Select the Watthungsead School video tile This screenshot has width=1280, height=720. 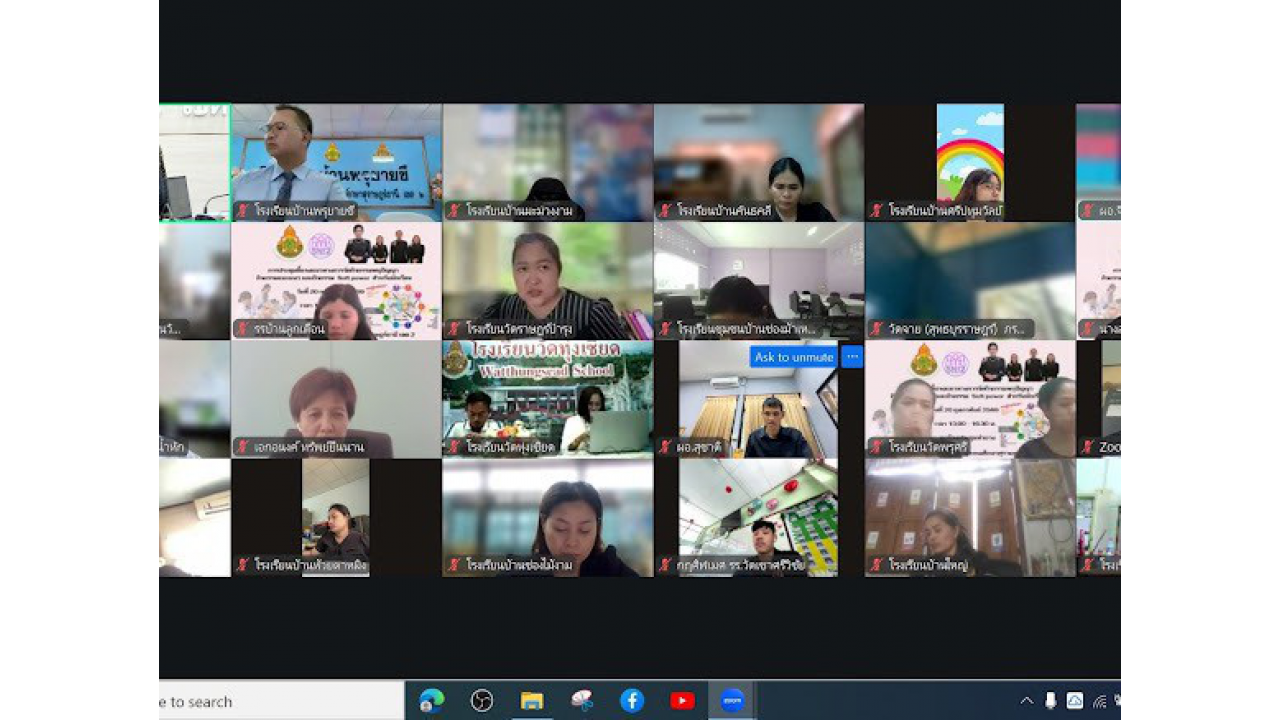pyautogui.click(x=548, y=398)
